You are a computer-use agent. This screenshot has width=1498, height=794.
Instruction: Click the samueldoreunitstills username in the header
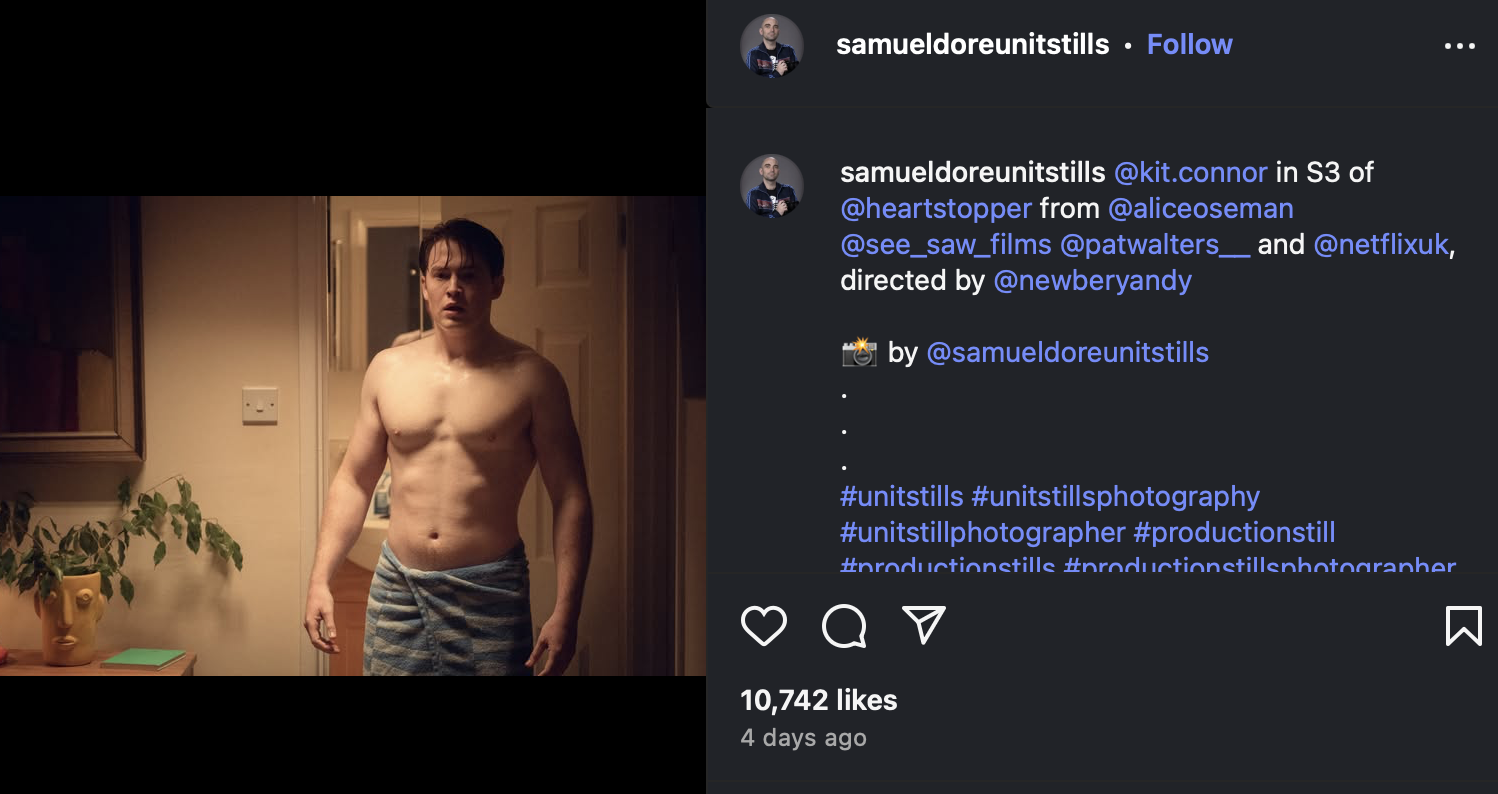972,44
